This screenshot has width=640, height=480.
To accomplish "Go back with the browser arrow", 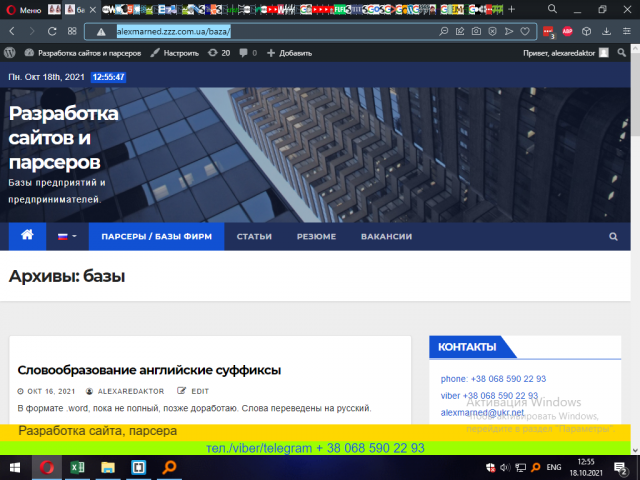I will coord(12,31).
